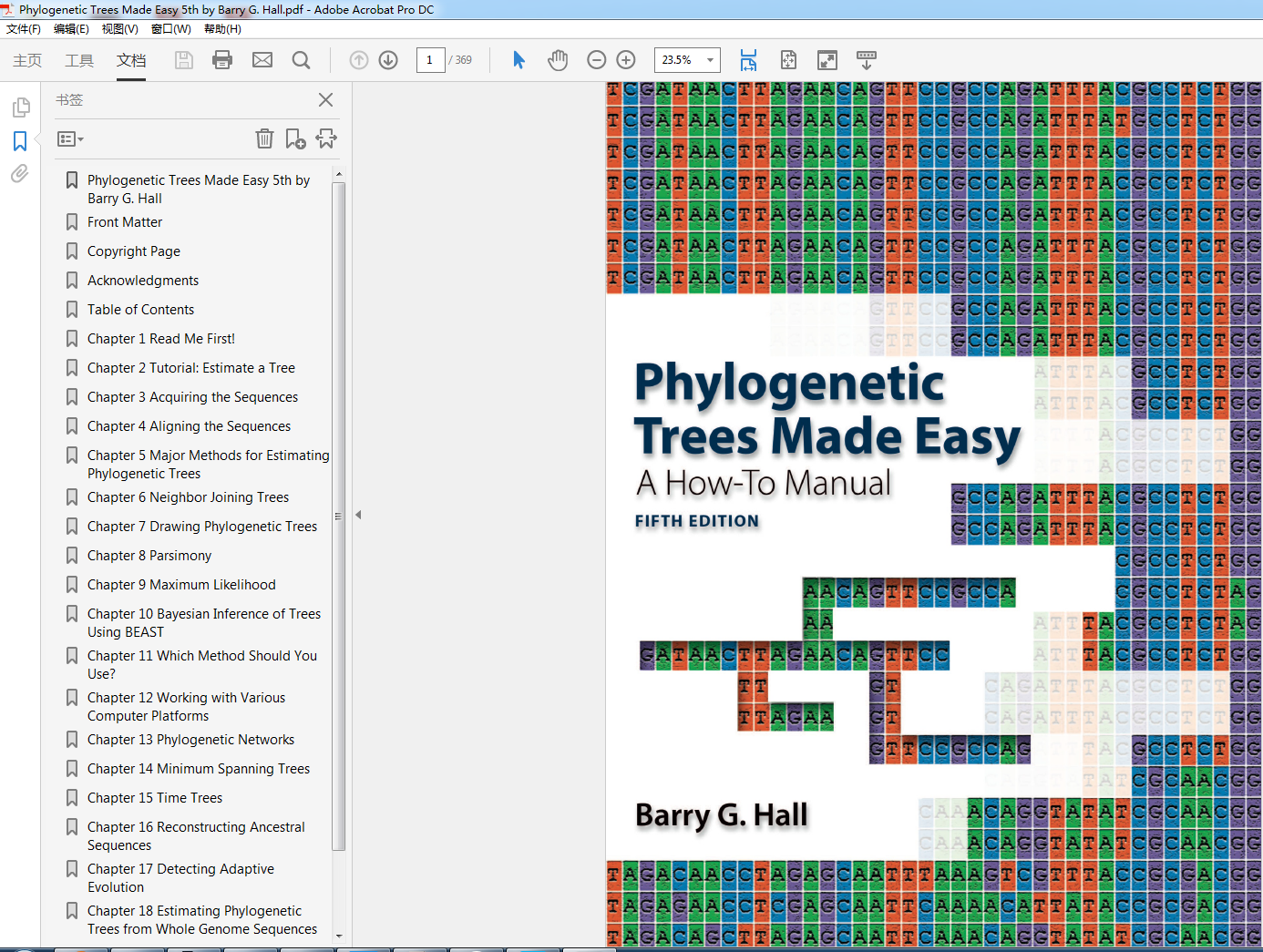
Task: Go to previous page arrow
Action: pyautogui.click(x=359, y=60)
